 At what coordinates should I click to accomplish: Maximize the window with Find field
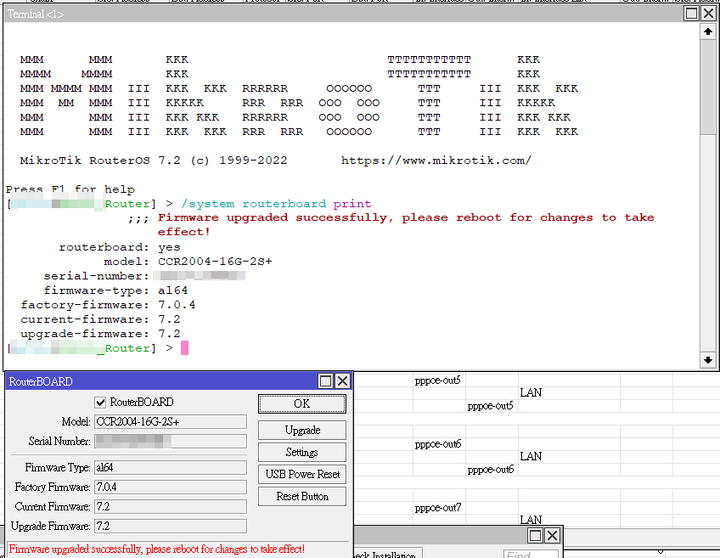pos(535,535)
